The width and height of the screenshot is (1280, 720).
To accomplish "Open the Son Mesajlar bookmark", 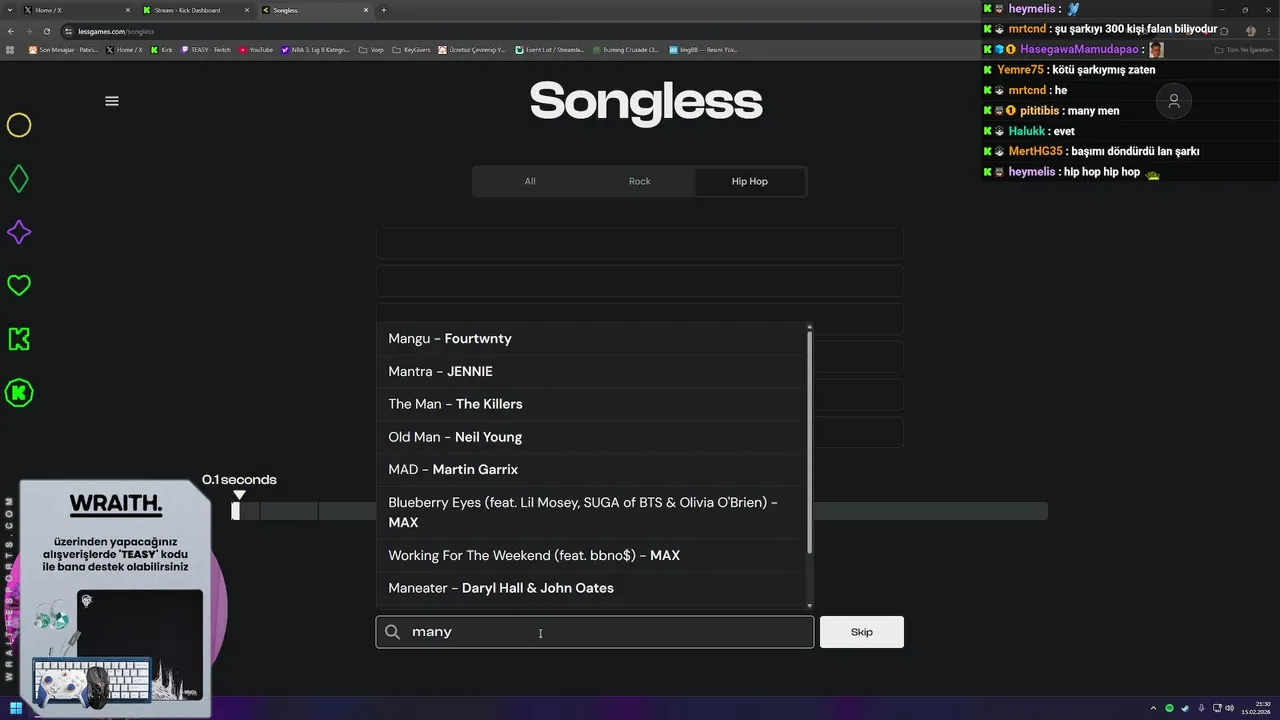I will coord(63,49).
